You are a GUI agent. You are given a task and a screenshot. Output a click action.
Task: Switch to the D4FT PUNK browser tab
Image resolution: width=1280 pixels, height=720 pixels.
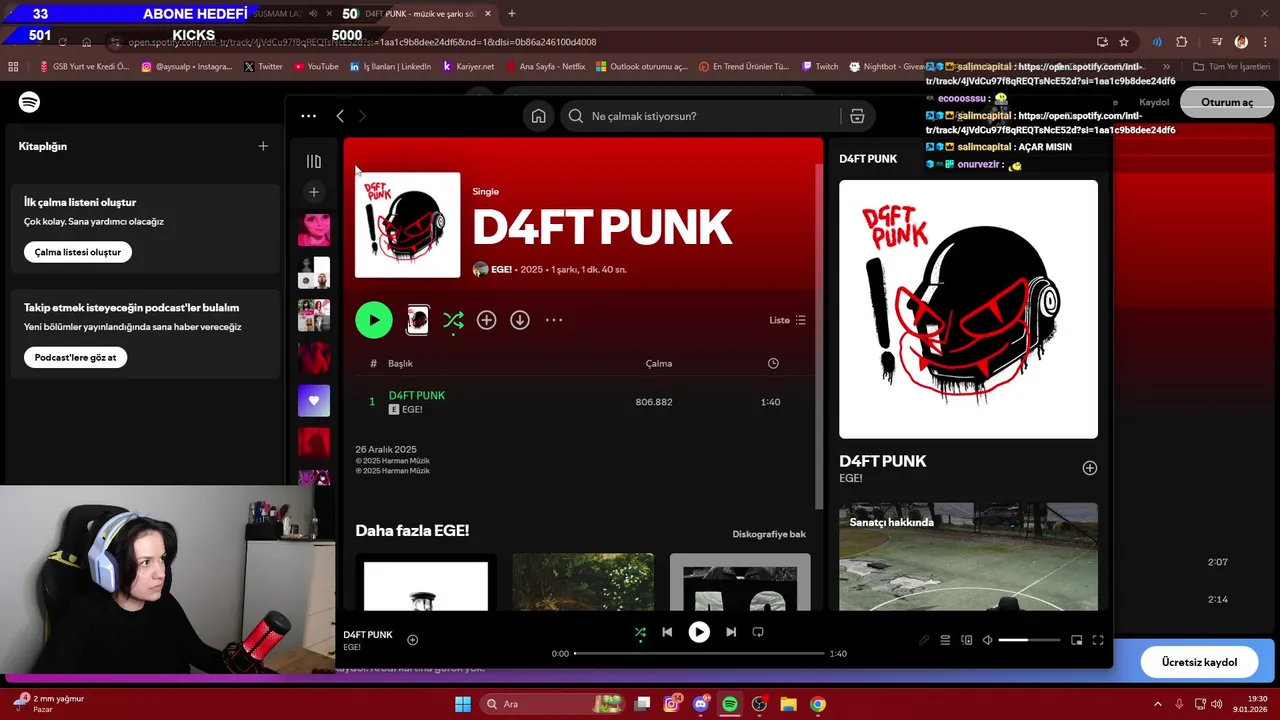420,14
